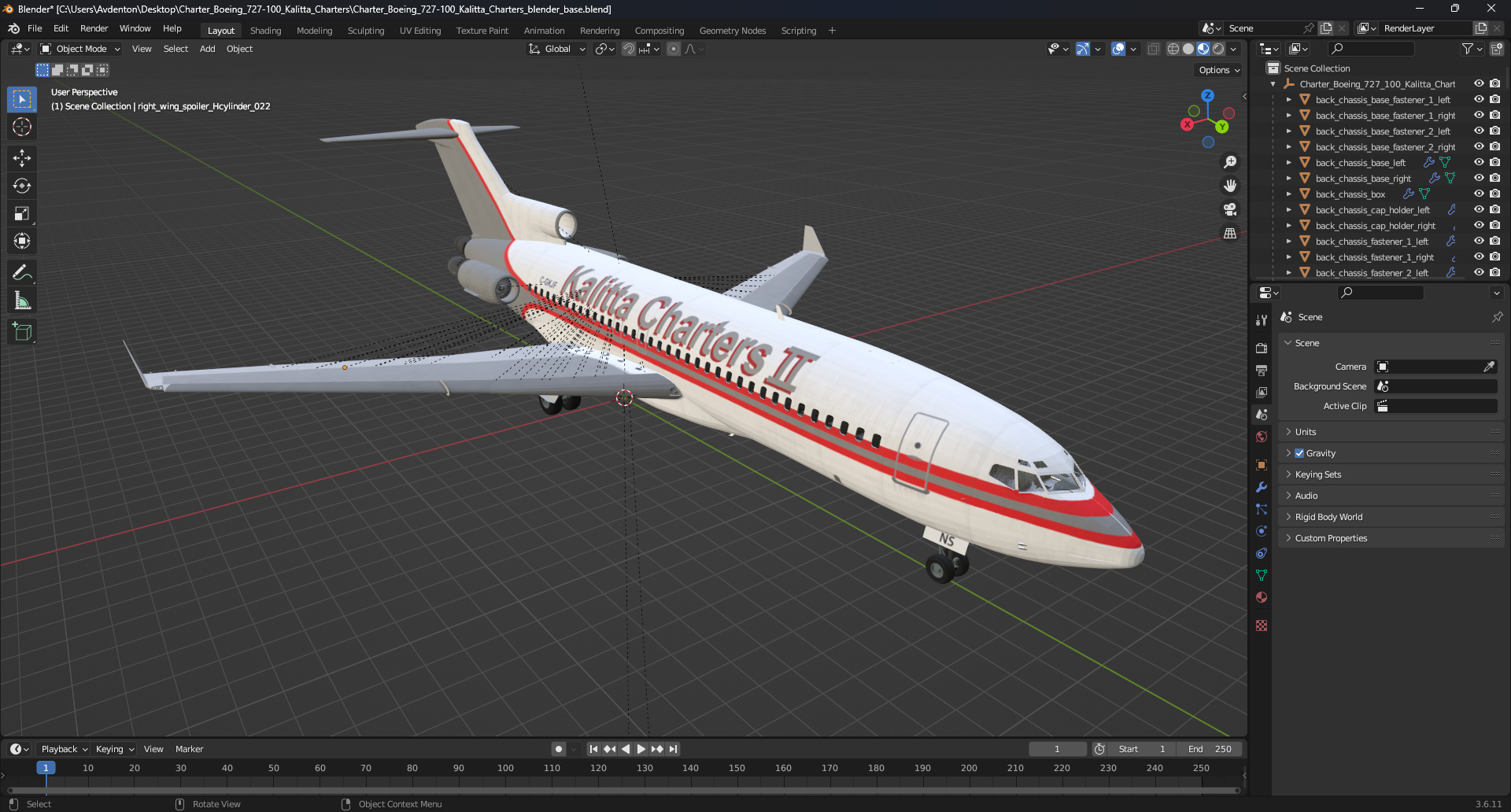Viewport: 1511px width, 812px height.
Task: Open the viewport Add menu
Action: (207, 49)
